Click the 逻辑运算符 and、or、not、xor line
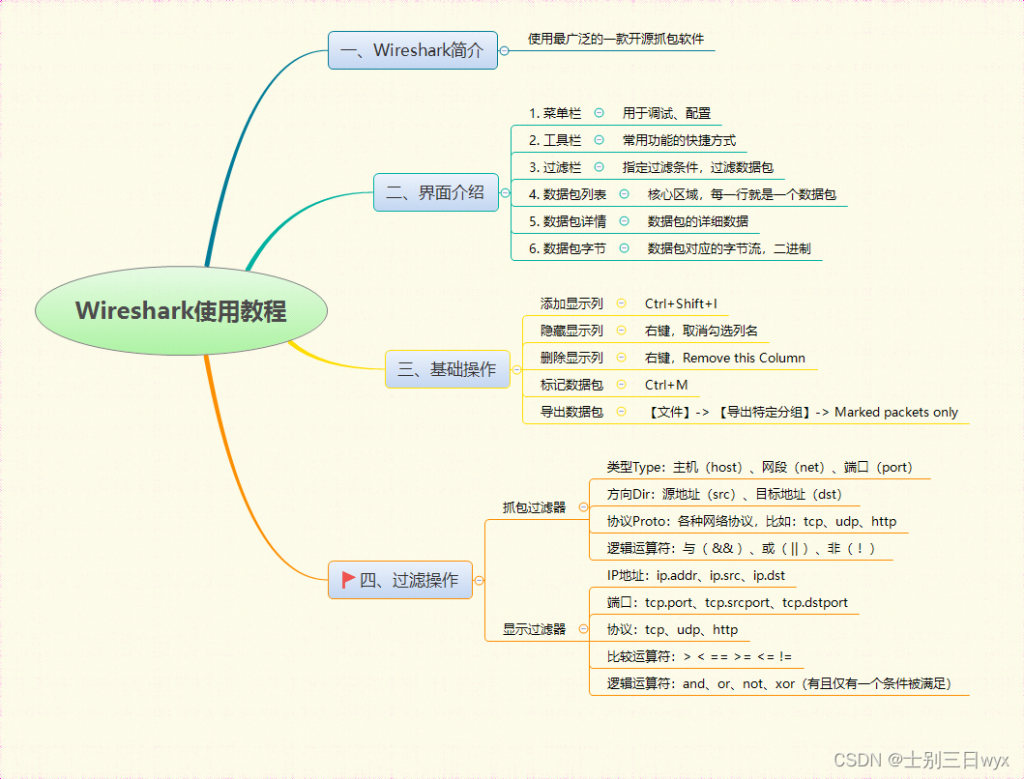This screenshot has height=779, width=1024. [x=779, y=683]
